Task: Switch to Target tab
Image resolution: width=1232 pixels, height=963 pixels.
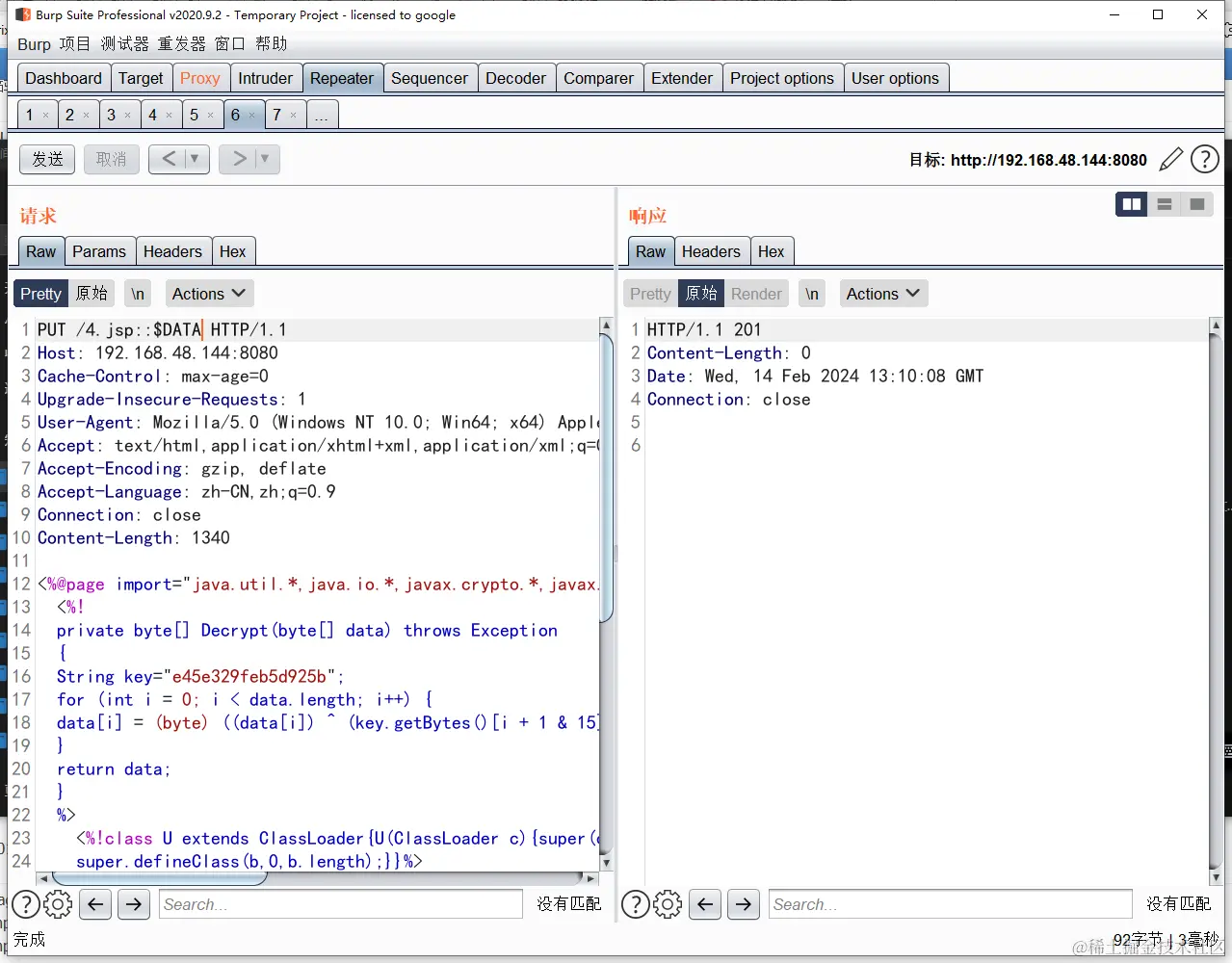Action: click(x=141, y=78)
